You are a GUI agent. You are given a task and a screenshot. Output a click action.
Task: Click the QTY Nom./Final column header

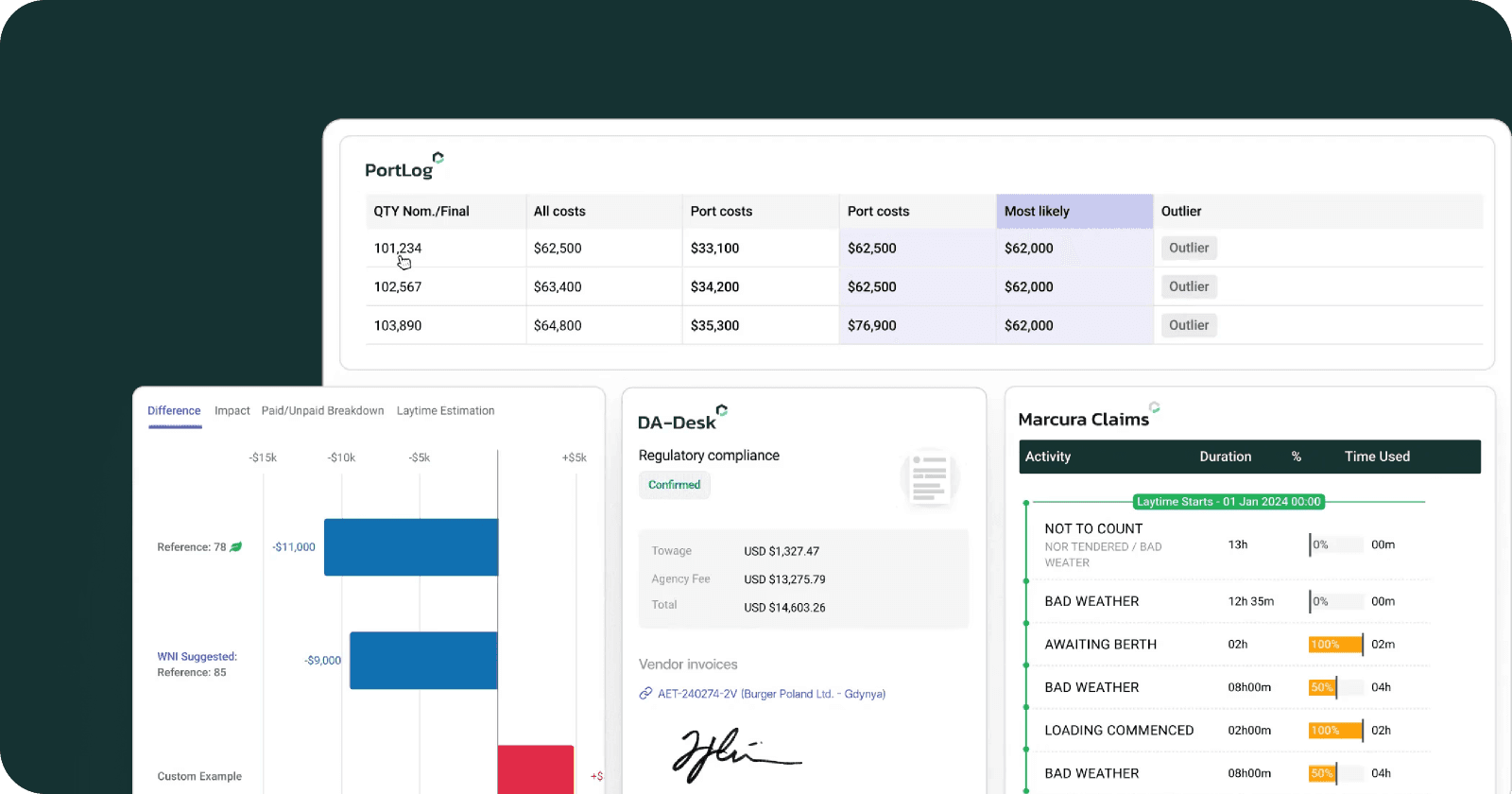point(445,212)
